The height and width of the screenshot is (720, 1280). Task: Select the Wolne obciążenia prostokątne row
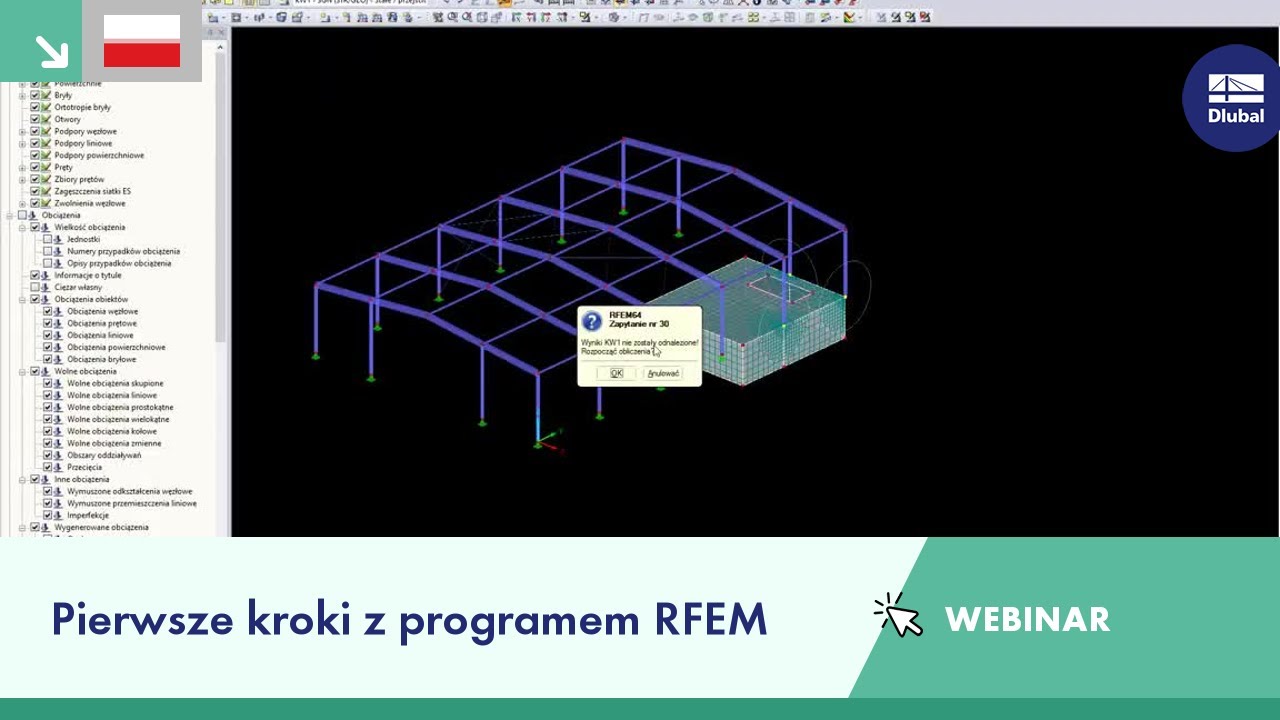point(120,407)
